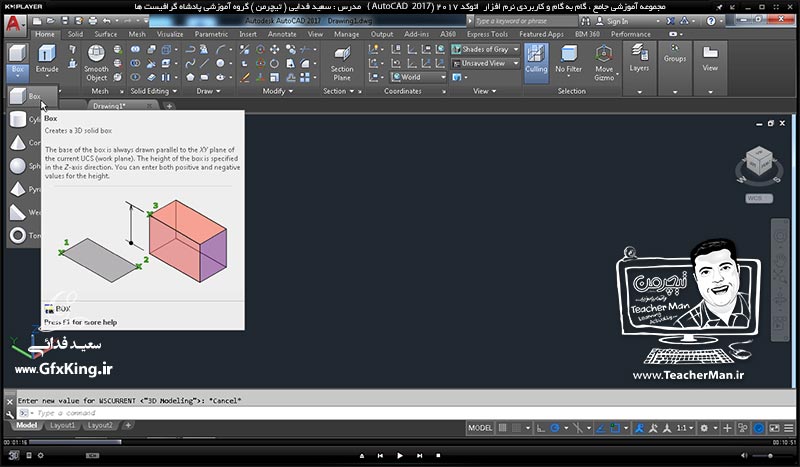This screenshot has height=467, width=800.
Task: Click the Solid Union icon in Solid Editing
Action: (135, 50)
